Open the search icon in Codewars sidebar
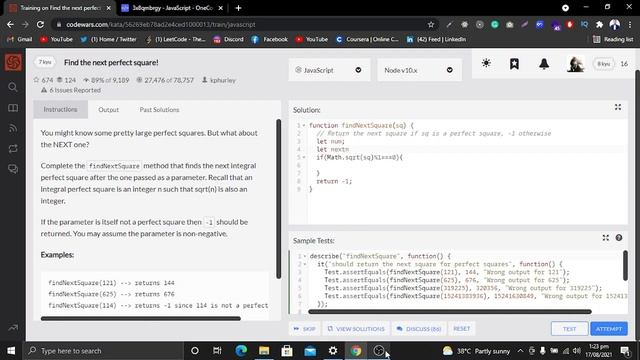The width and height of the screenshot is (640, 360). coord(13,87)
